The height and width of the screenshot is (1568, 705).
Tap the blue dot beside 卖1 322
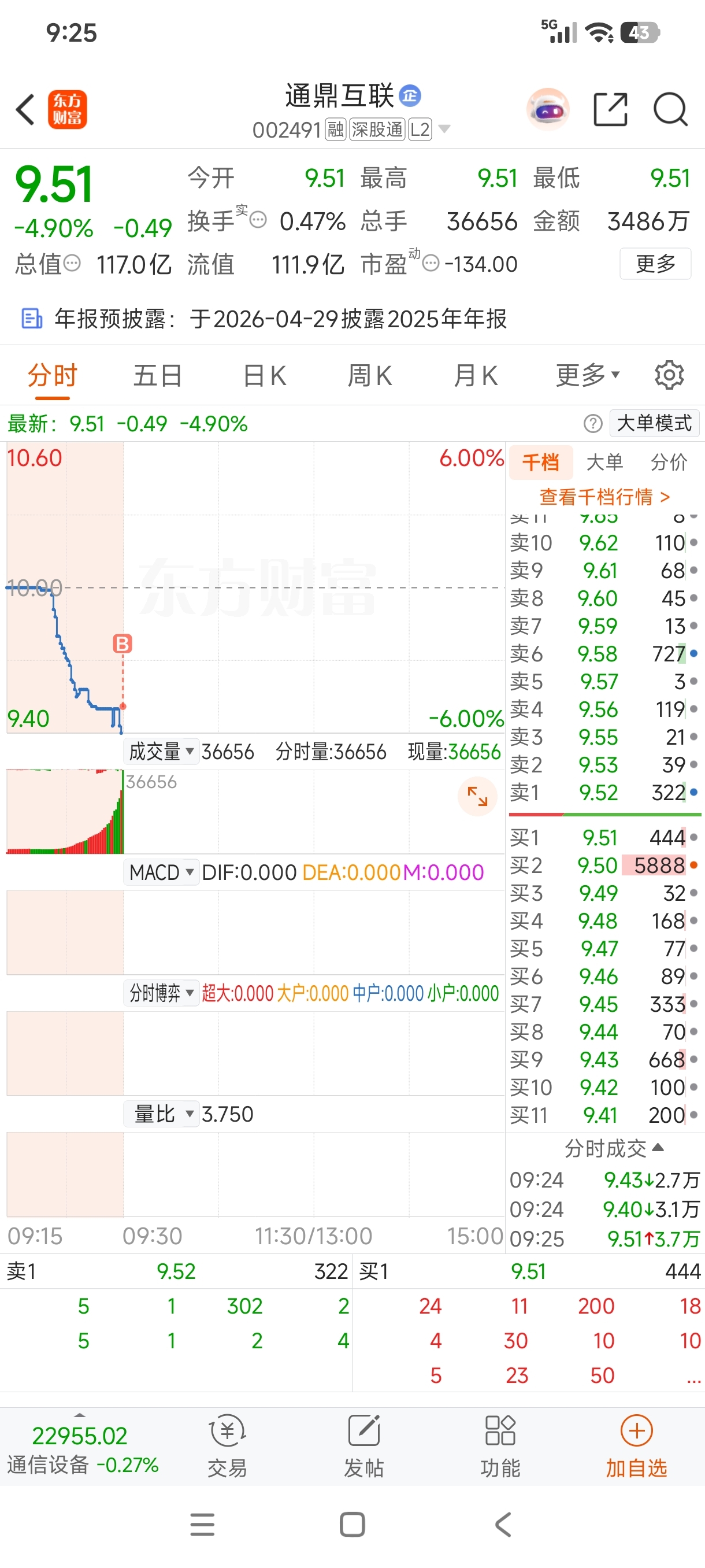694,793
